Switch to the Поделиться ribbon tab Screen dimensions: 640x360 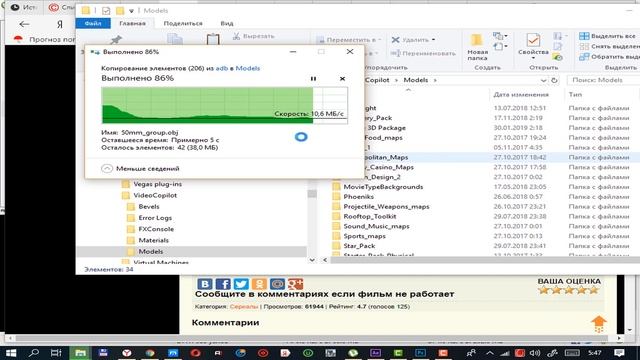click(183, 23)
